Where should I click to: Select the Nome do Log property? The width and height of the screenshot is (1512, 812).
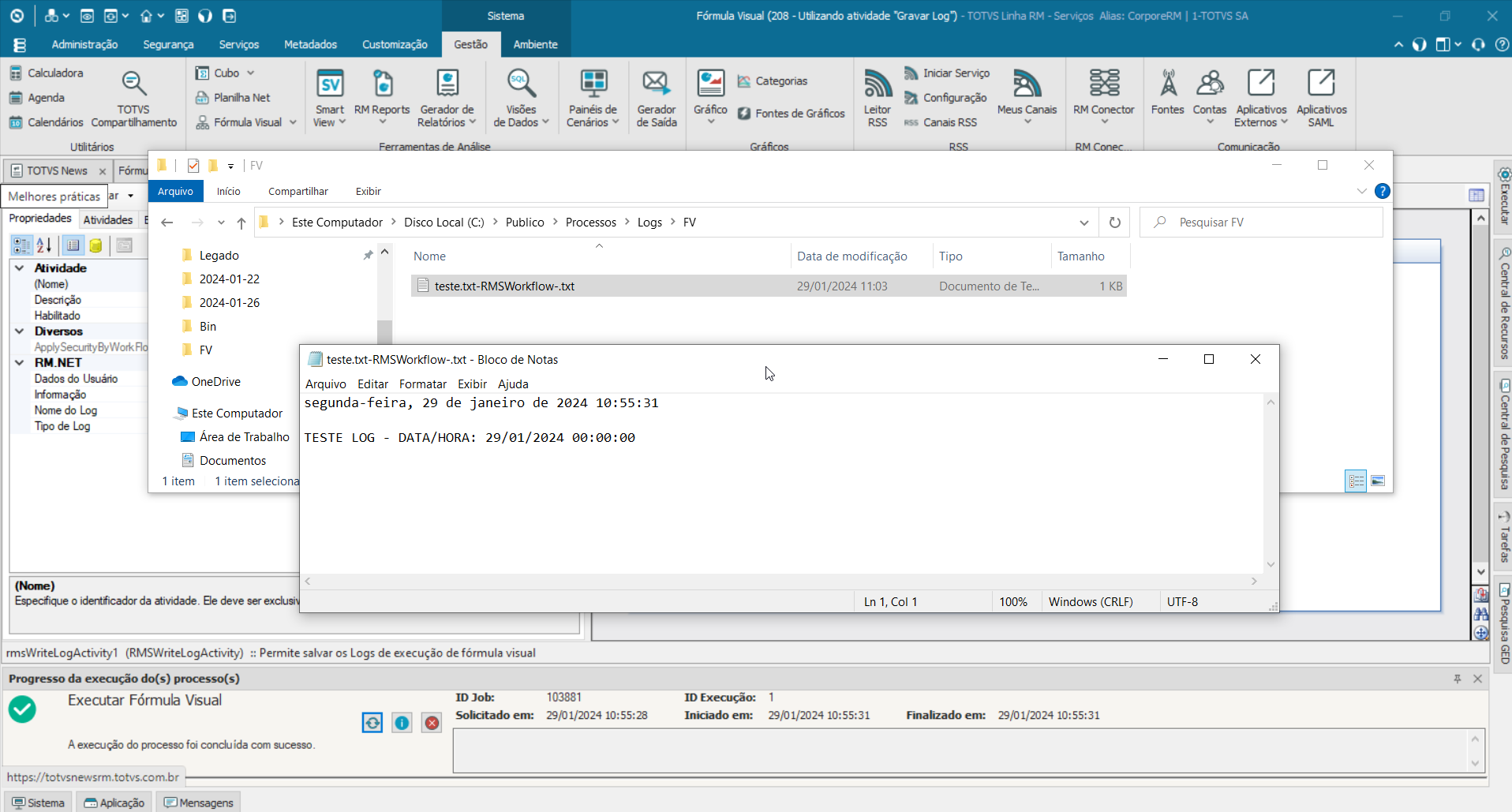click(65, 410)
